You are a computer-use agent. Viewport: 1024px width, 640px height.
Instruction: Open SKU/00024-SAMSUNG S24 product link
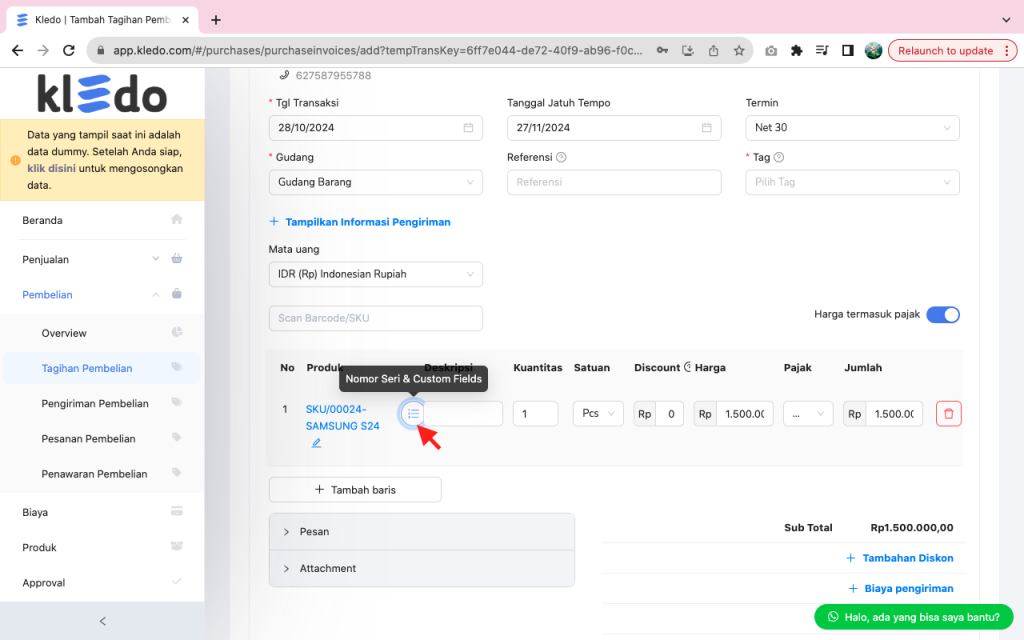(x=342, y=417)
